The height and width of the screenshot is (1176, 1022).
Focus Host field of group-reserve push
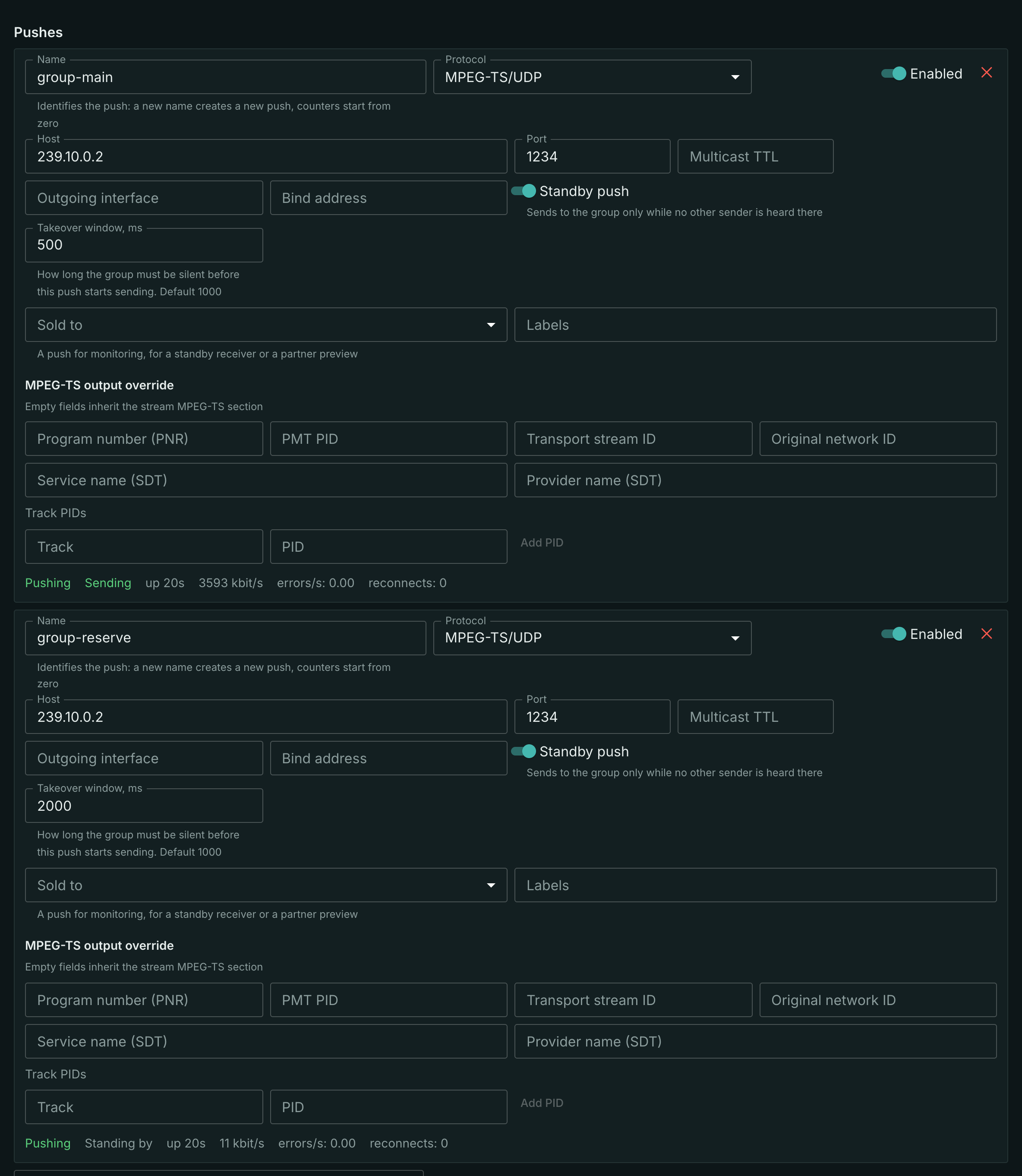tap(266, 717)
